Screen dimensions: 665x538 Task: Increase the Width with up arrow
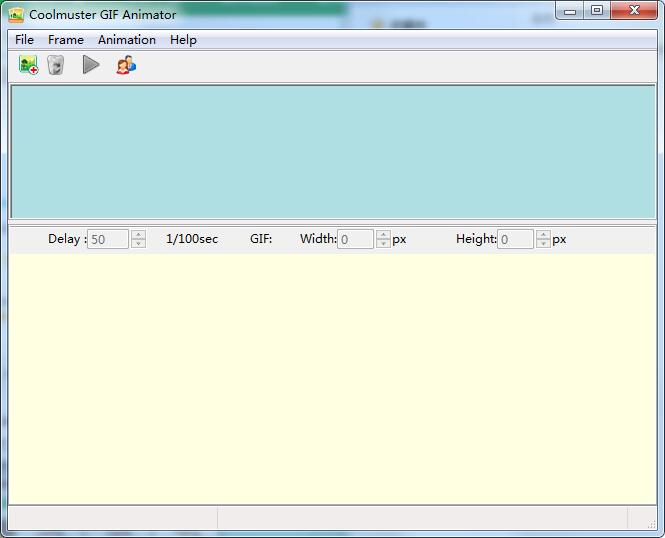tap(383, 234)
